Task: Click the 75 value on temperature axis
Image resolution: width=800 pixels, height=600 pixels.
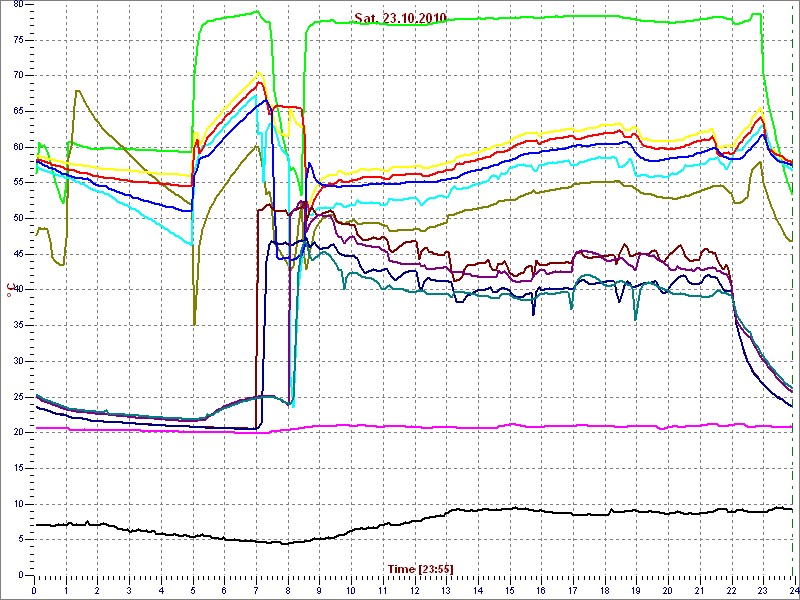Action: tap(18, 40)
